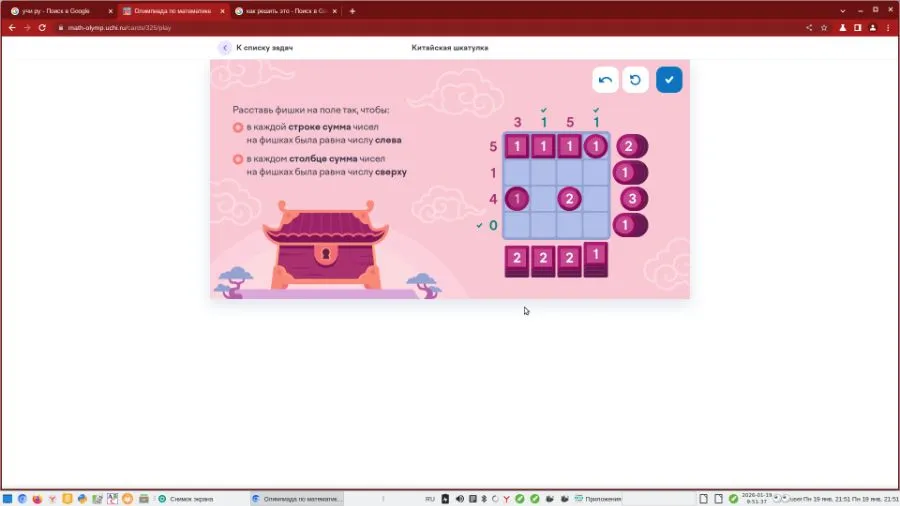Viewport: 900px width, 506px height.
Task: Pick the square 1 tile in the second column of row 5
Action: (543, 146)
